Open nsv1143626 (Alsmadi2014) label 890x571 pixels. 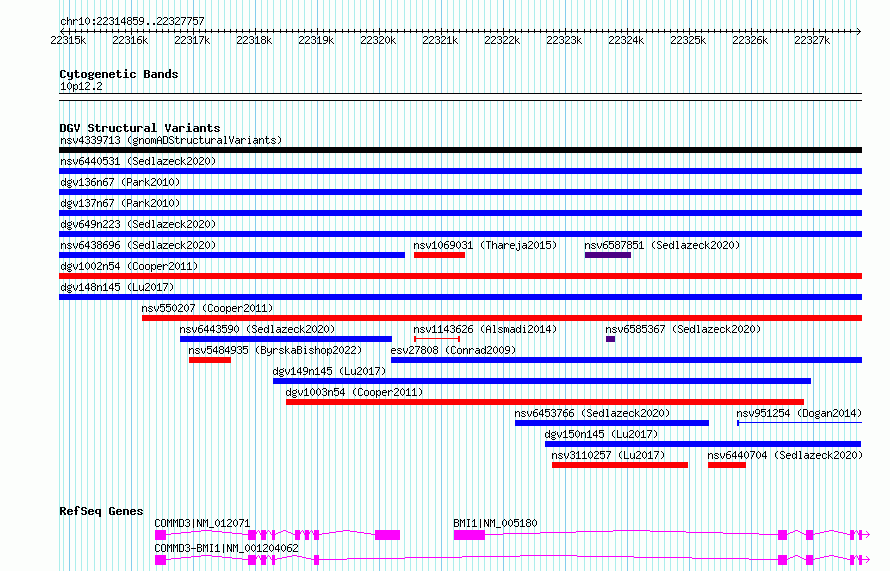(x=485, y=329)
